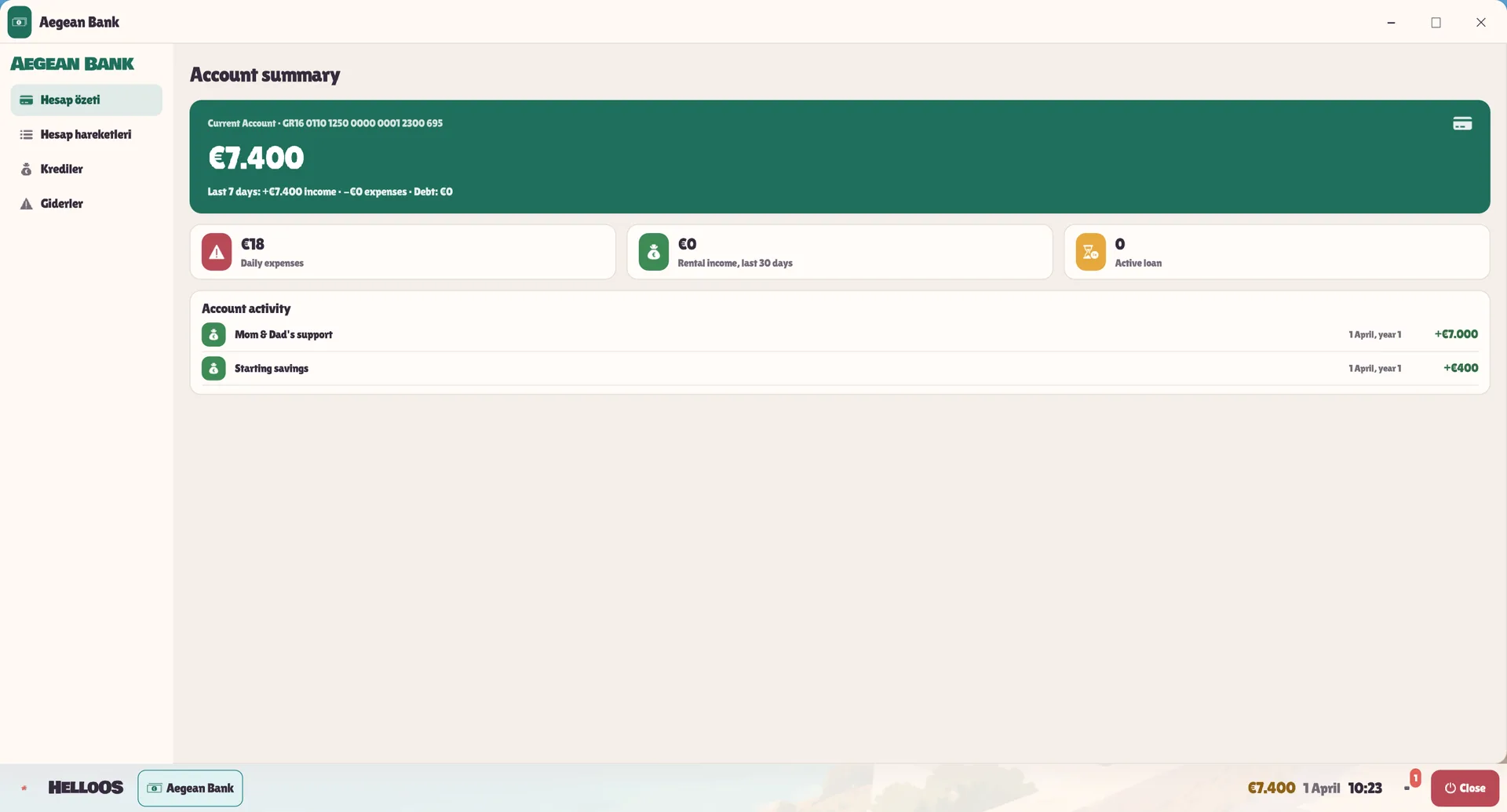
Task: Open the Starting savings transaction row
Action: pos(840,368)
